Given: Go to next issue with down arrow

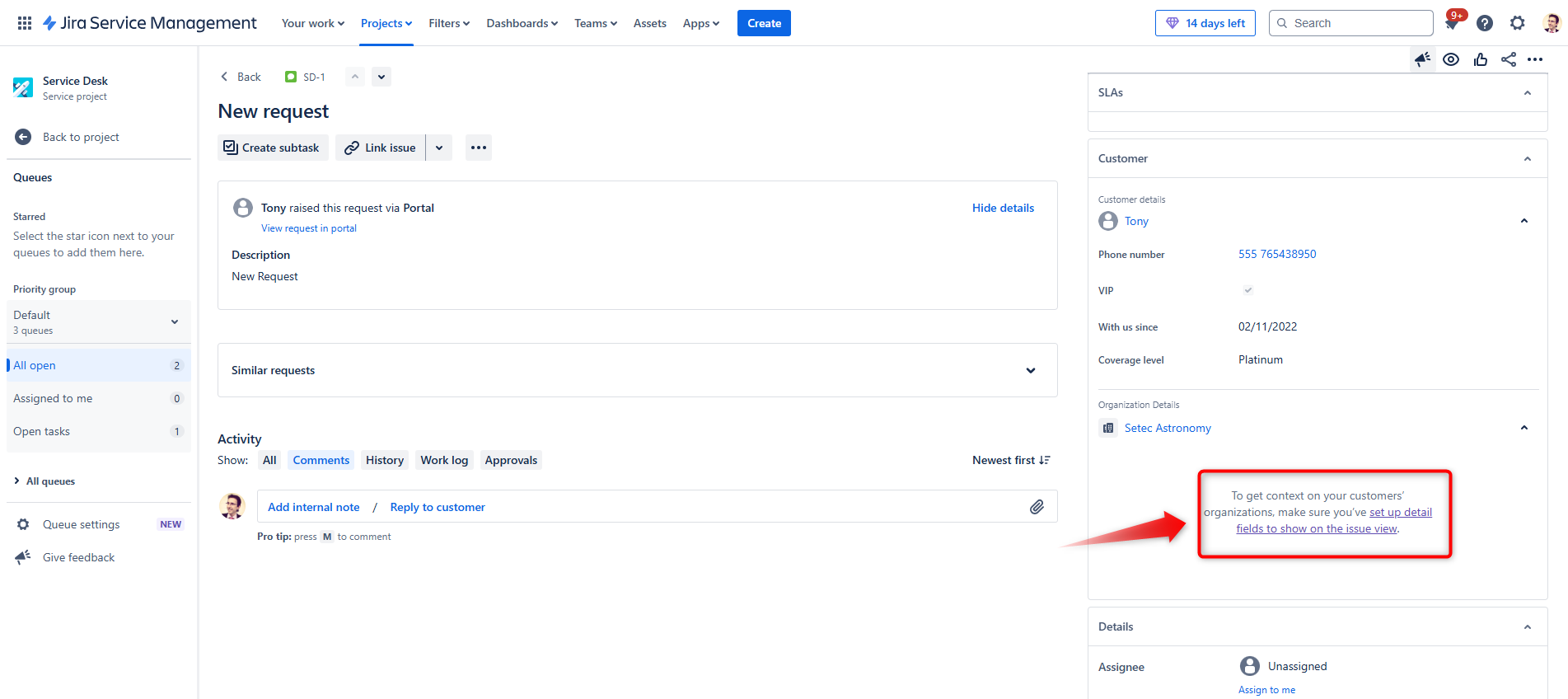Looking at the screenshot, I should click(x=381, y=77).
